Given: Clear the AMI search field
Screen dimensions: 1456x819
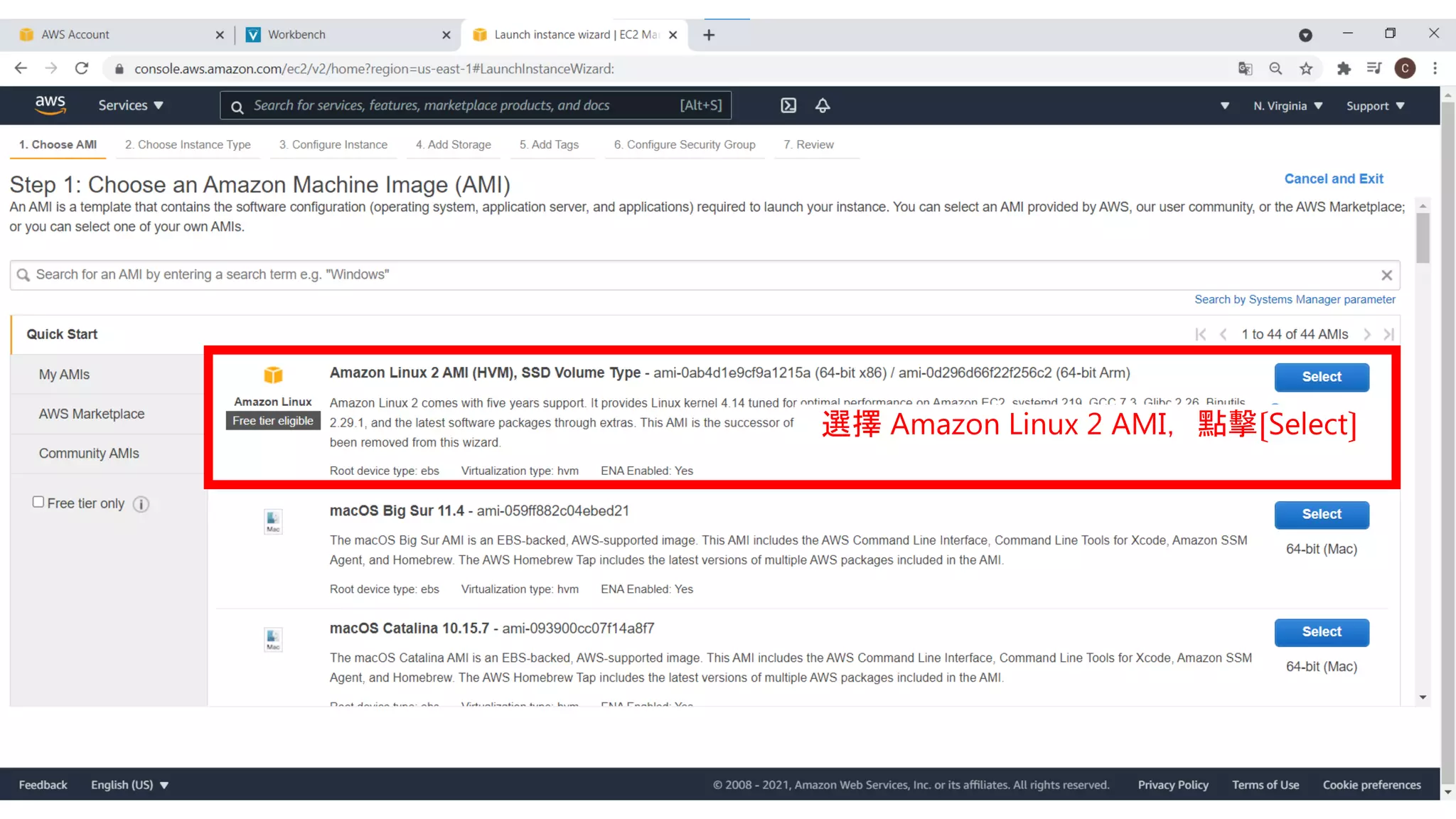Looking at the screenshot, I should [1386, 275].
